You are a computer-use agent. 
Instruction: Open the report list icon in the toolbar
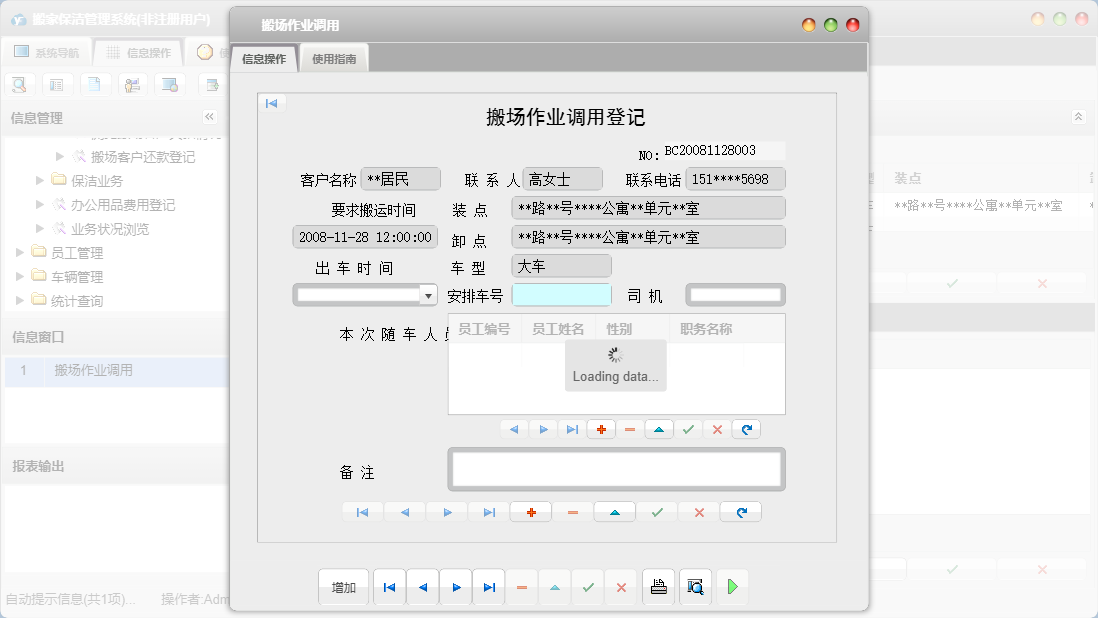56,84
